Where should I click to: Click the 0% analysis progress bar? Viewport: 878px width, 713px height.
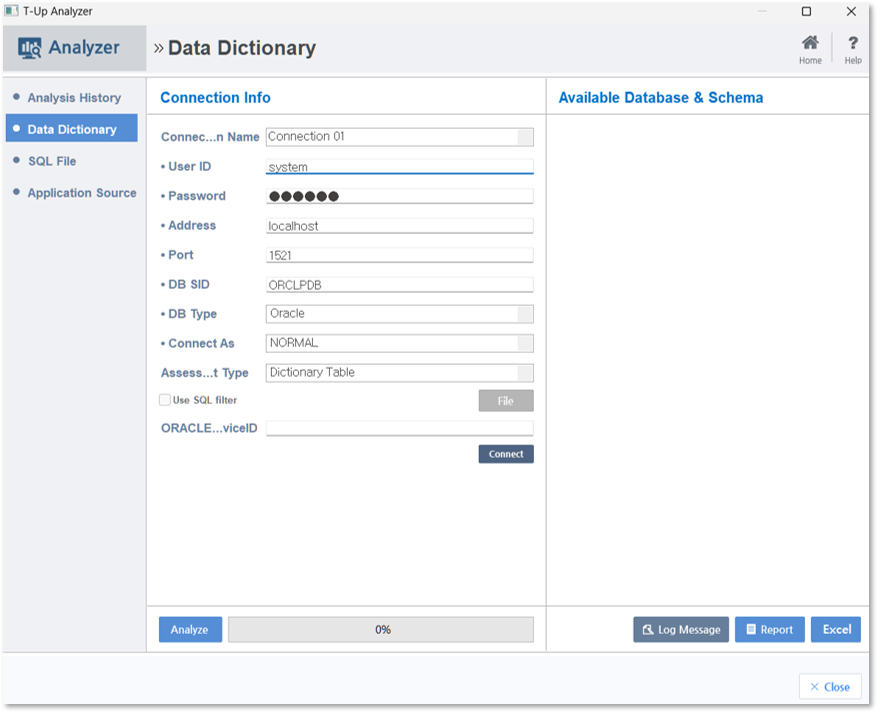coord(381,629)
